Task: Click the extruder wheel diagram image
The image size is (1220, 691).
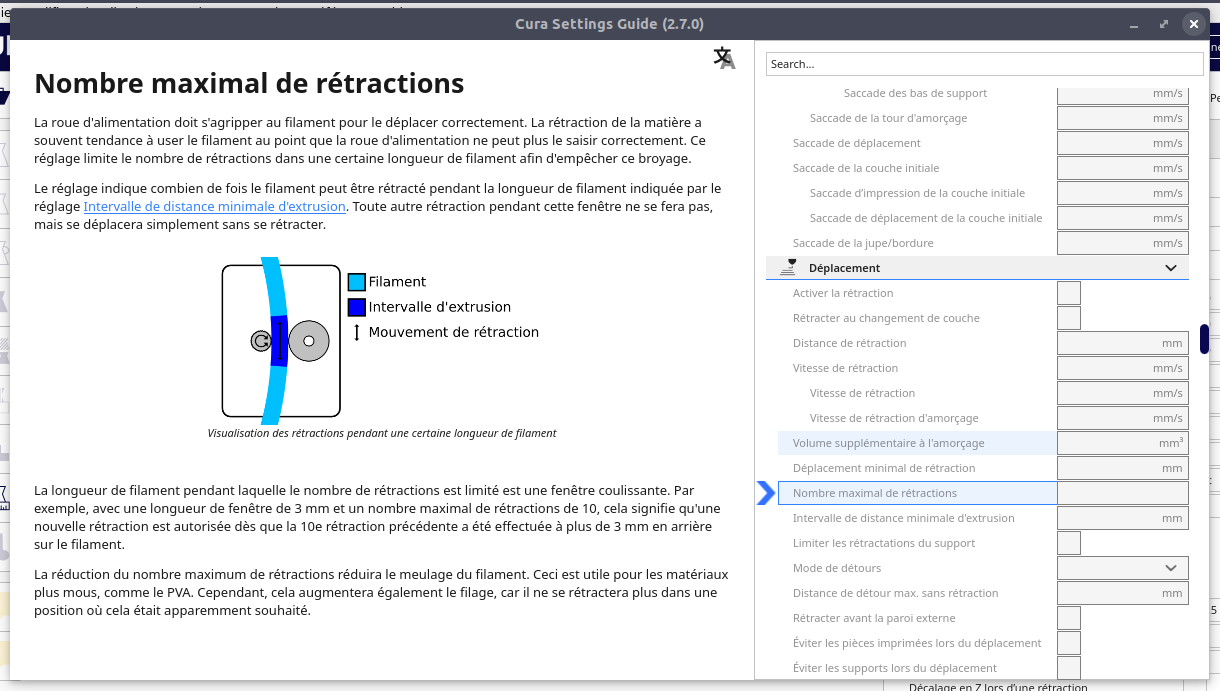Action: click(281, 341)
